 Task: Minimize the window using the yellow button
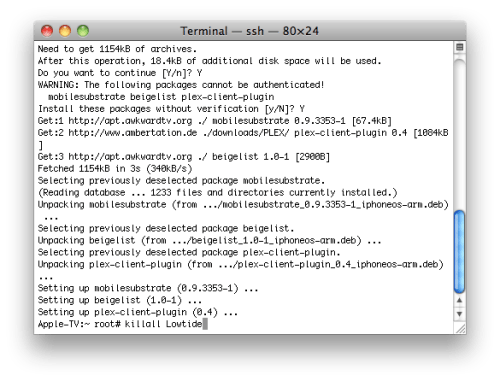[x=65, y=31]
